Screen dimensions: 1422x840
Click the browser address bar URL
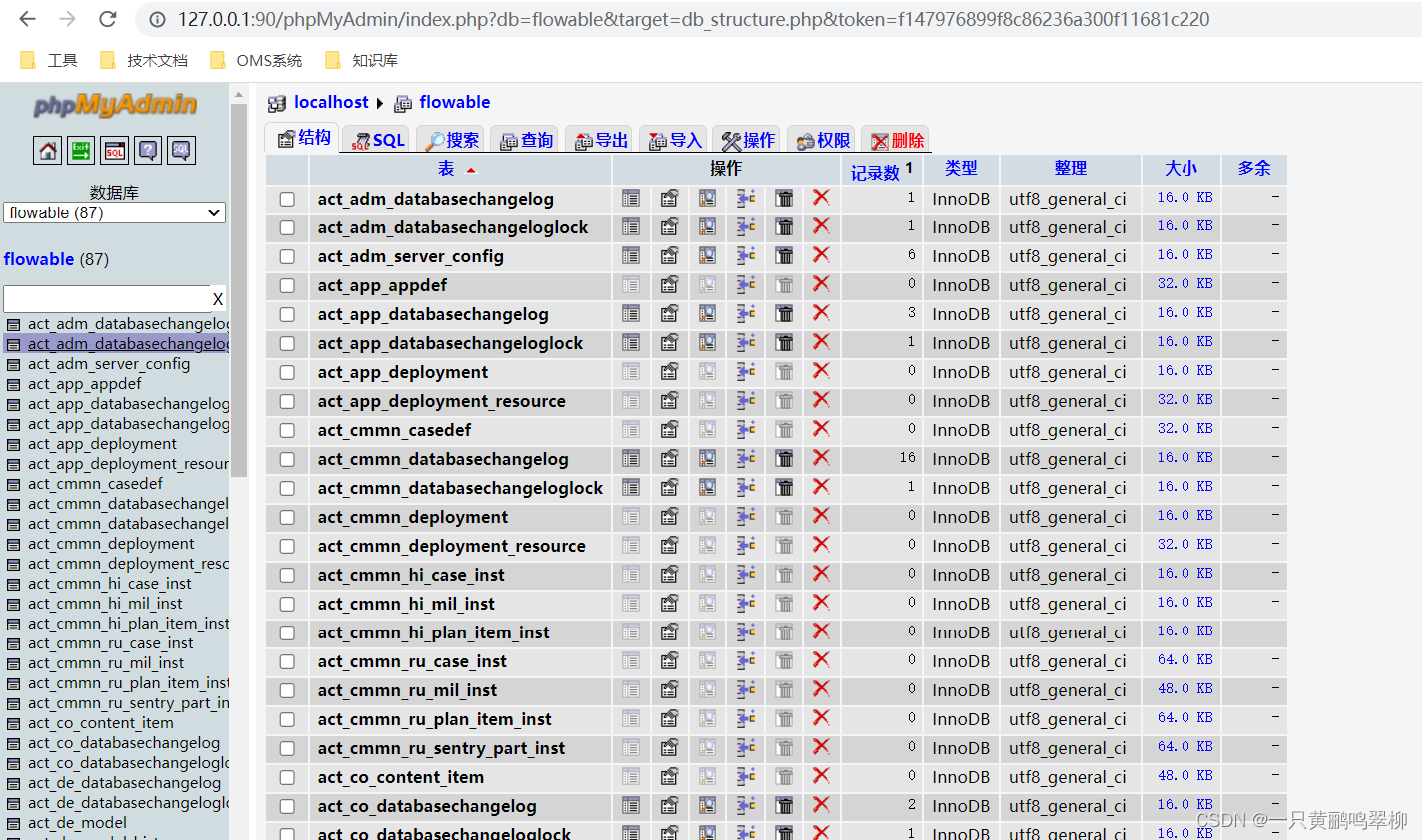tap(694, 19)
